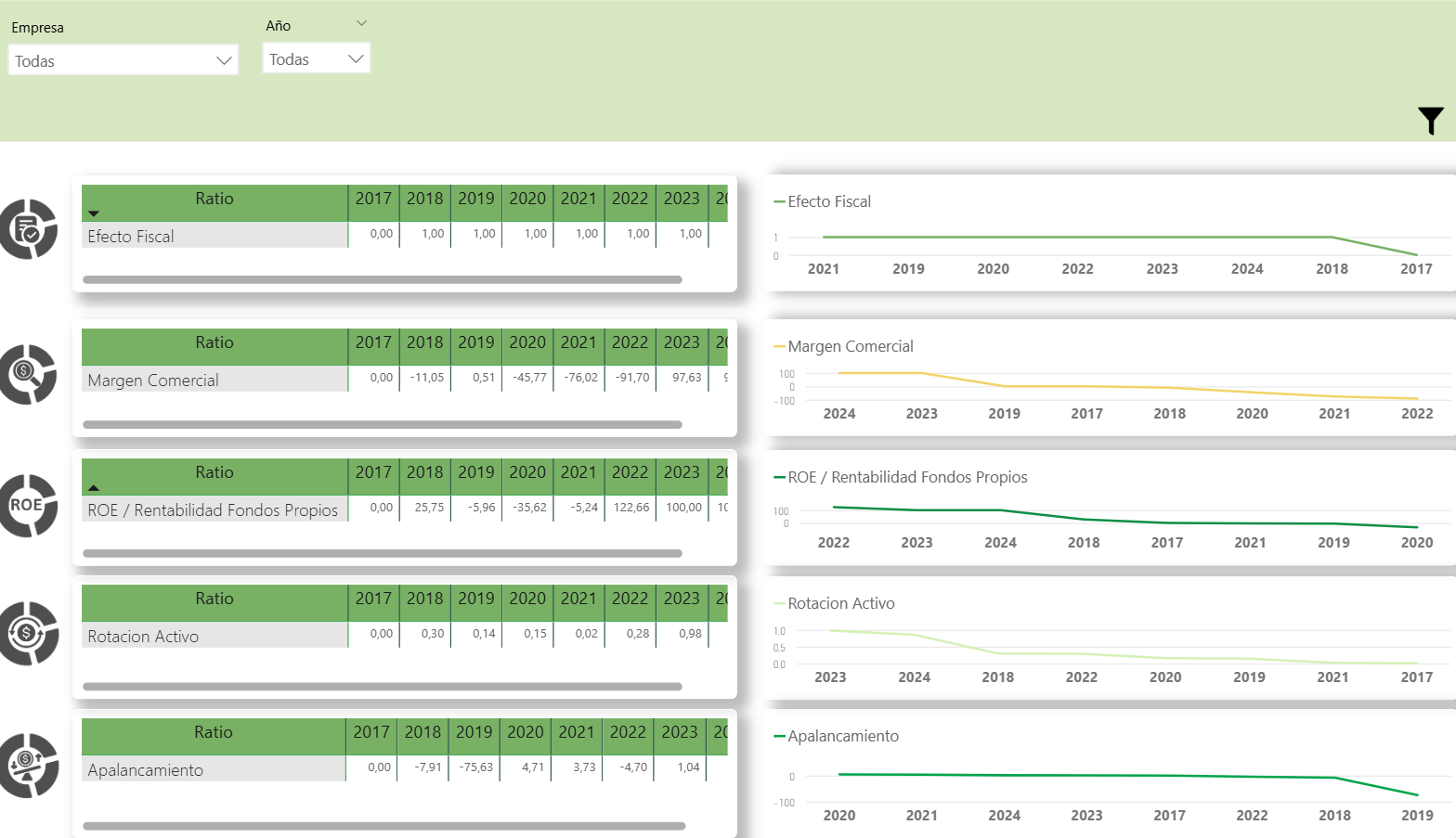Open the Año dropdown showing Todas
This screenshot has height=838, width=1456.
click(x=316, y=59)
